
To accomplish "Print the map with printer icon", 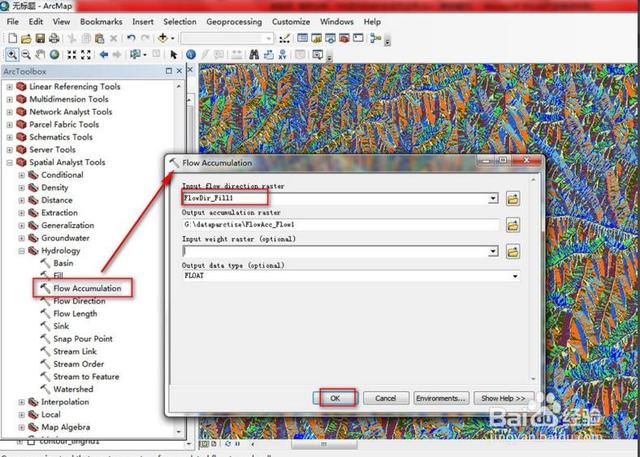I will pyautogui.click(x=54, y=38).
